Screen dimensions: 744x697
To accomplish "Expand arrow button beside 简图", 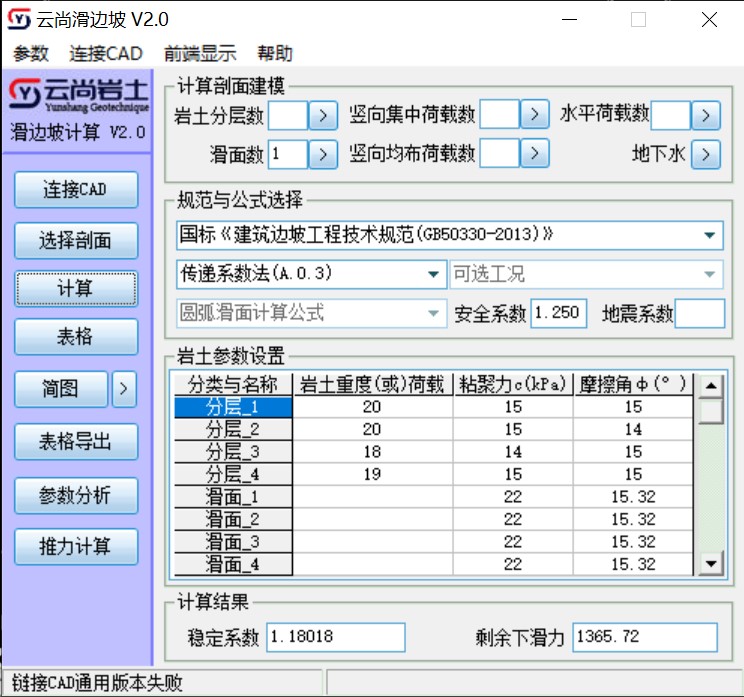I will point(124,389).
